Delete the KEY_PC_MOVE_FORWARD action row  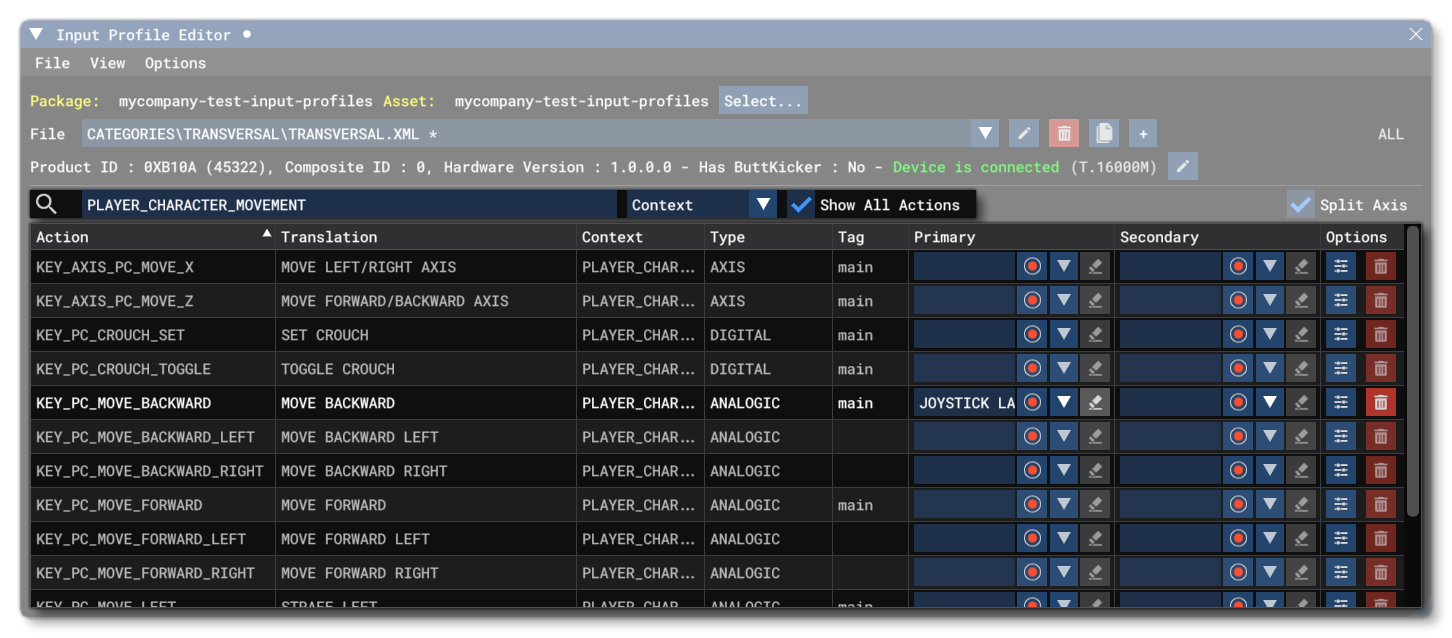pos(1380,504)
